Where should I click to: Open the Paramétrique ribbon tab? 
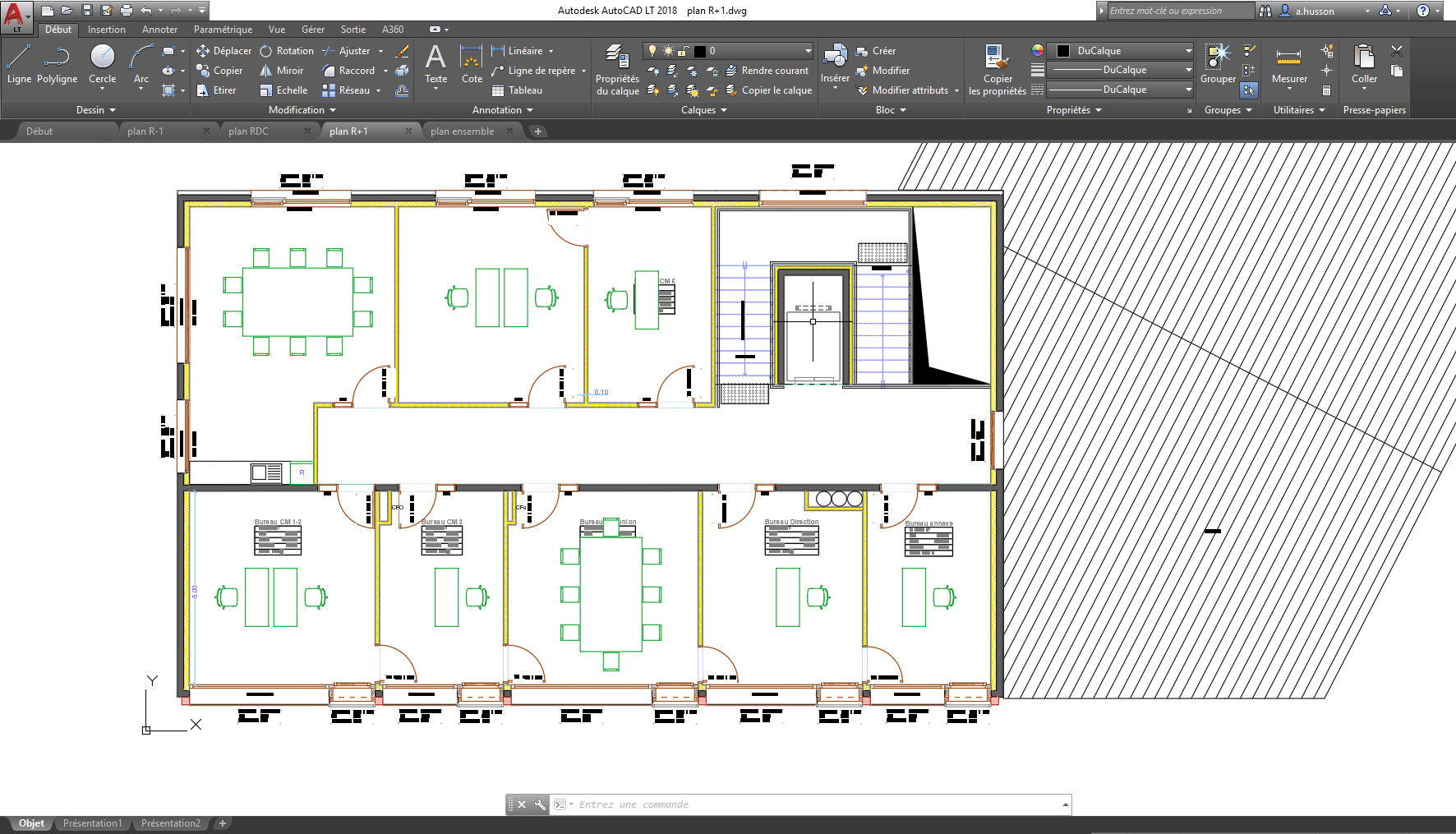223,30
